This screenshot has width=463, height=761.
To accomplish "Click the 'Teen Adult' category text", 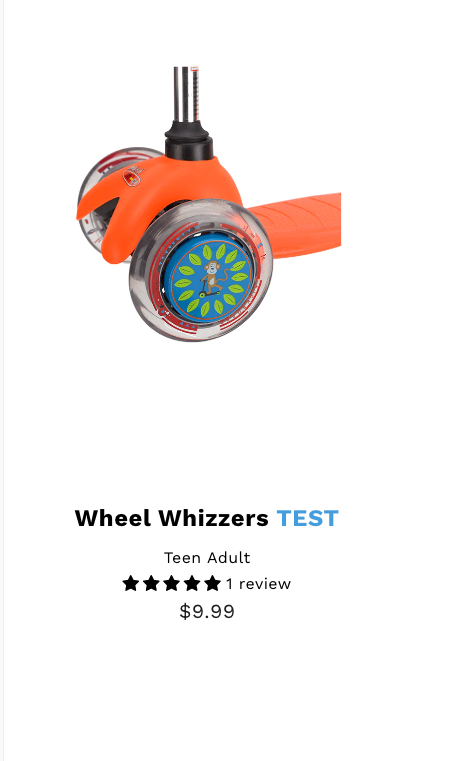I will click(x=207, y=558).
